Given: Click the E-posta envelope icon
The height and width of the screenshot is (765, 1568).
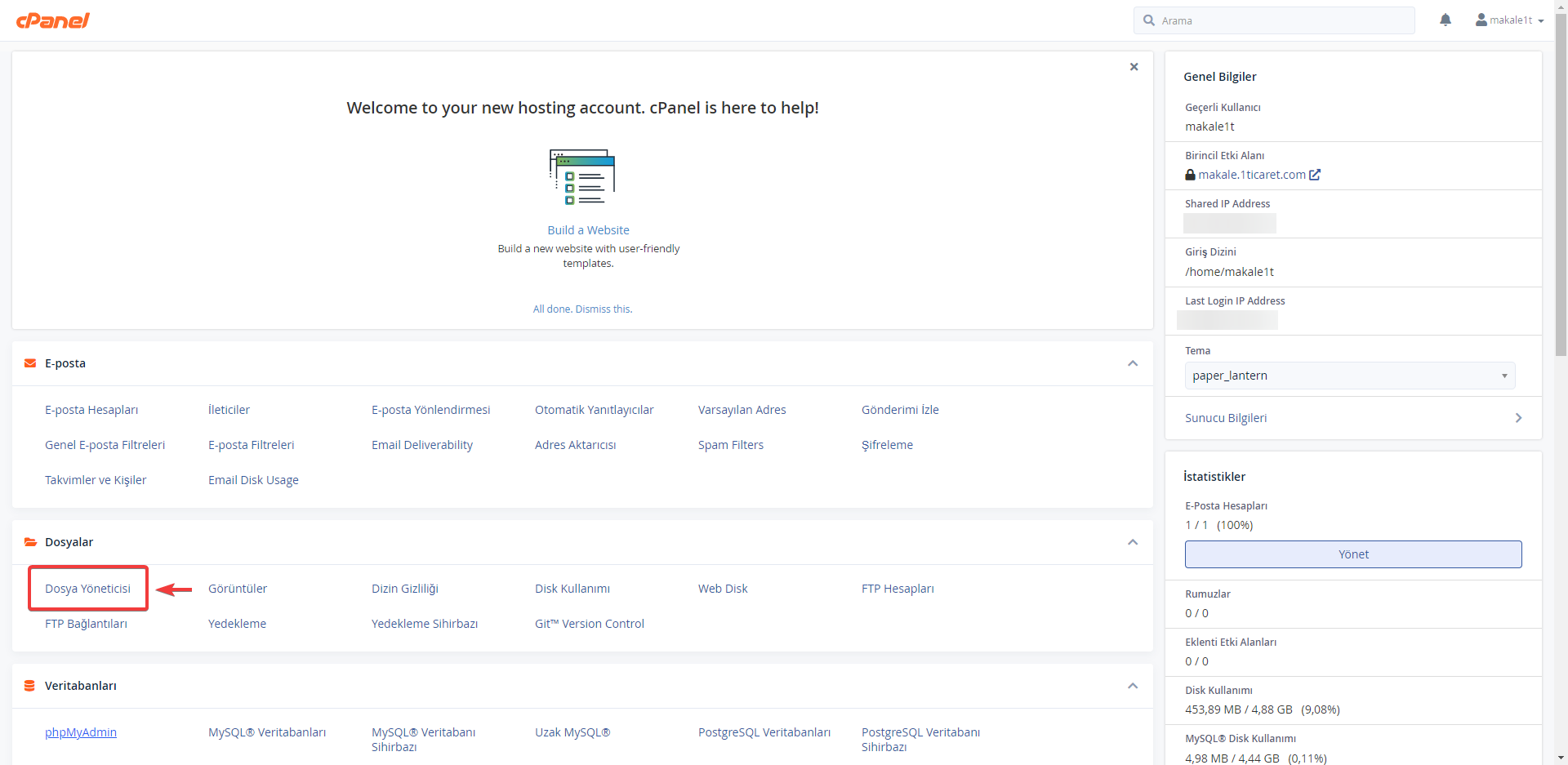Looking at the screenshot, I should coord(30,363).
